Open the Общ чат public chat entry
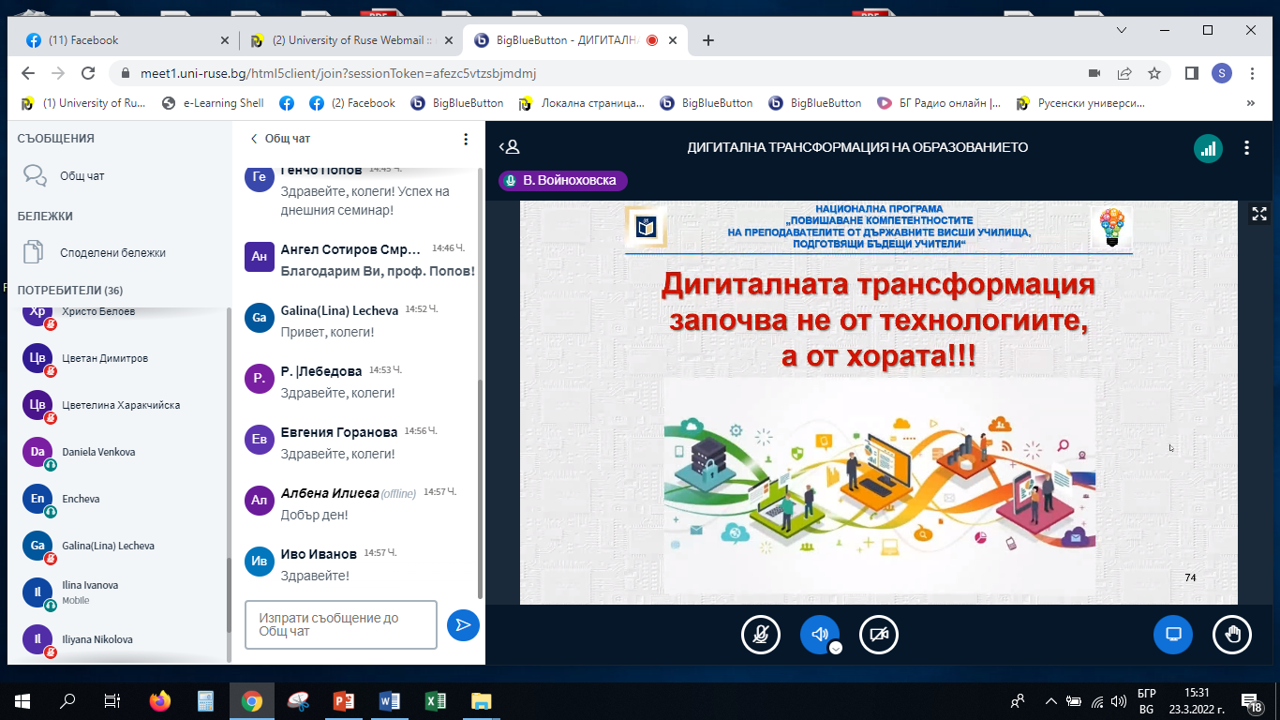 coord(82,176)
